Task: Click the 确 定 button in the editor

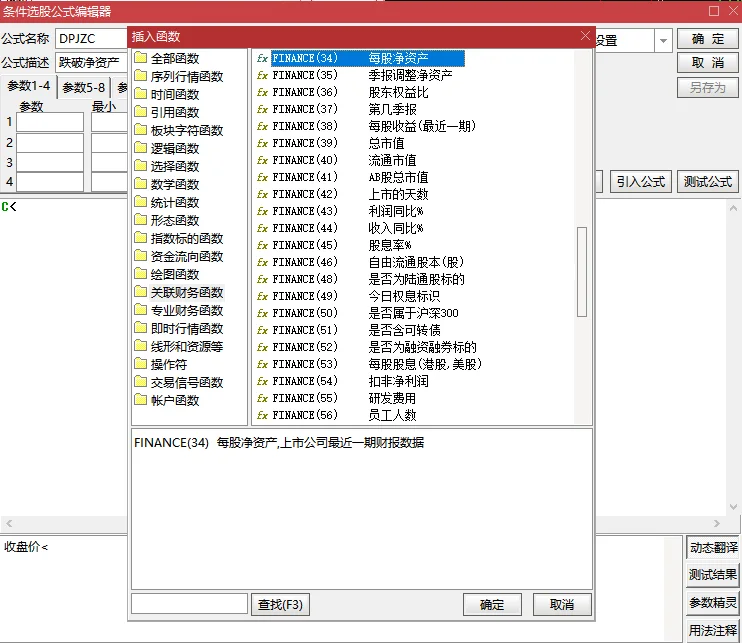Action: click(708, 39)
